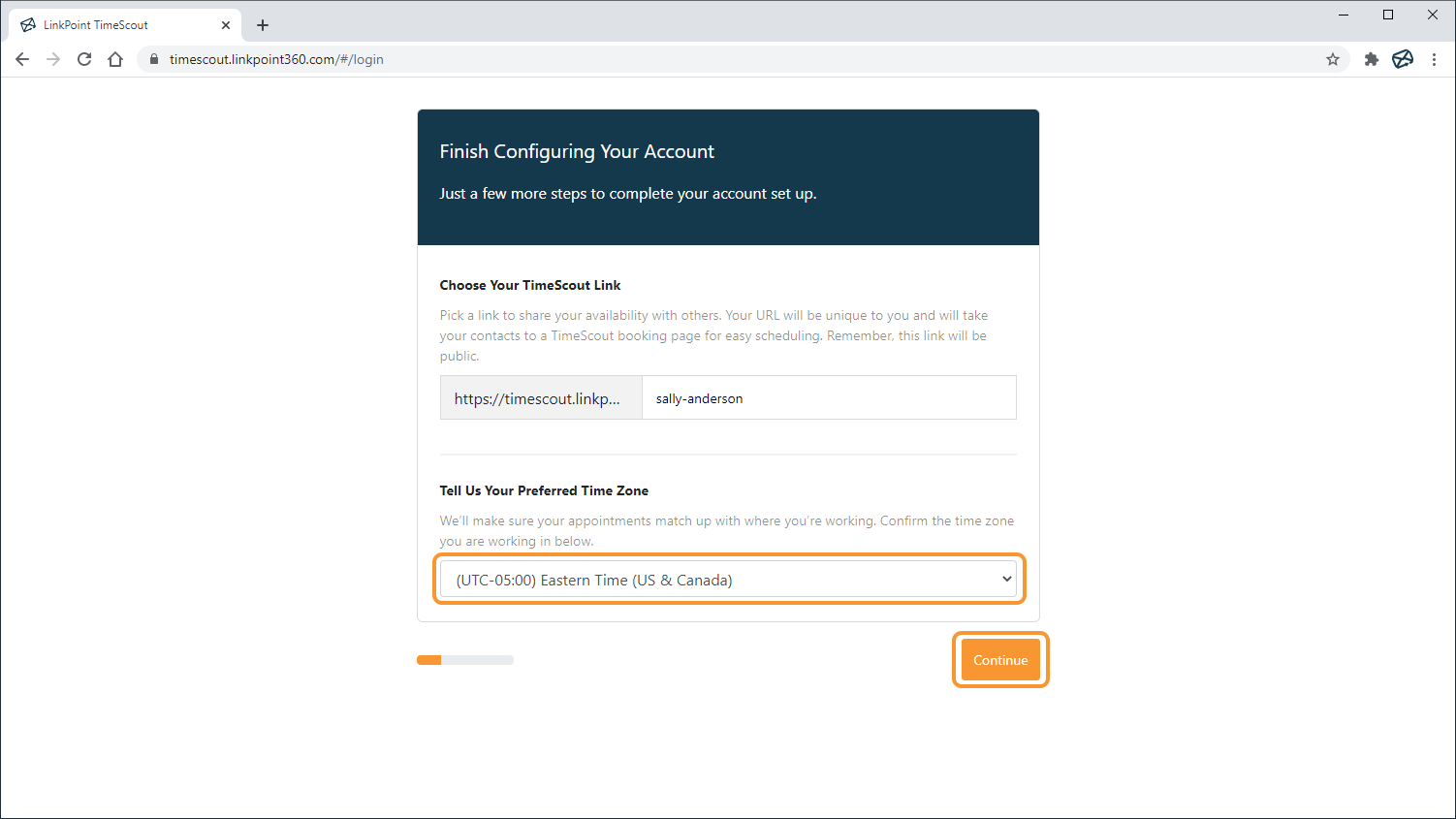The image size is (1456, 819).
Task: Select the LinkPoint TimeScout tab
Action: (123, 25)
